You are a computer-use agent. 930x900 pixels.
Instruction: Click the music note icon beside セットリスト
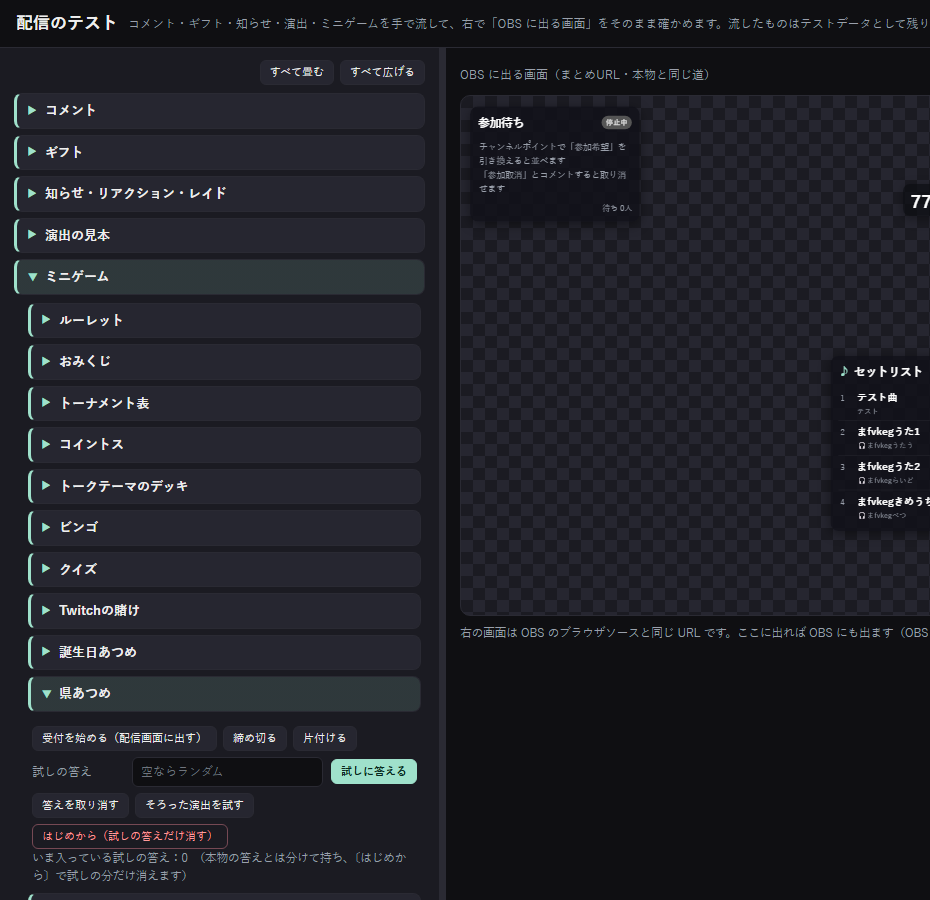(844, 371)
